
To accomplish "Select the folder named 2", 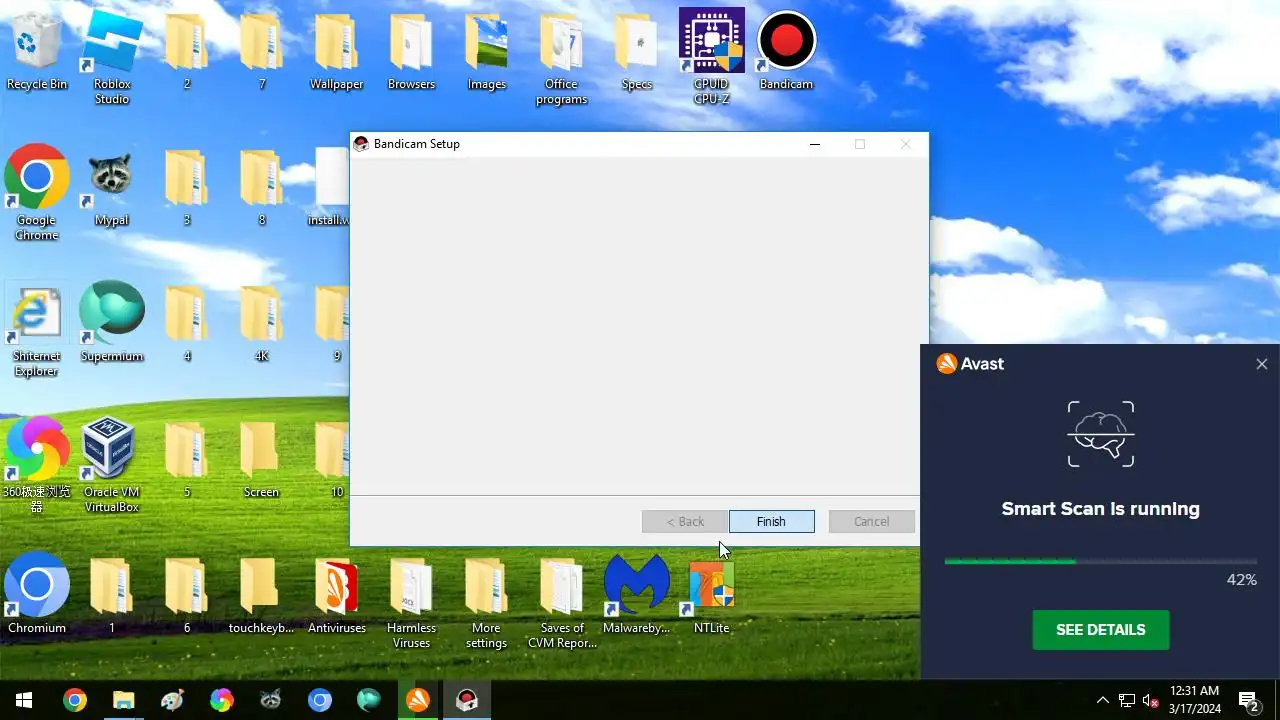I will 187,52.
